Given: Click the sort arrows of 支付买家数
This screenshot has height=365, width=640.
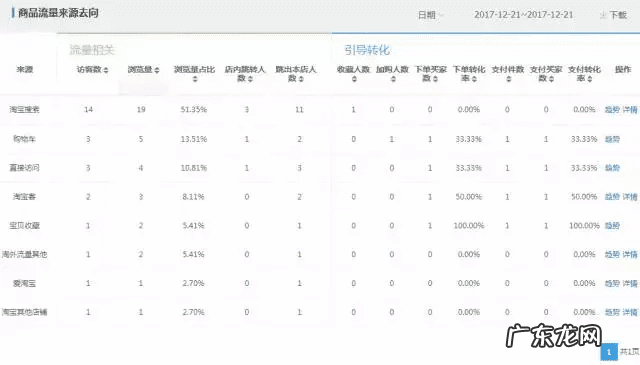Looking at the screenshot, I should pyautogui.click(x=551, y=79).
